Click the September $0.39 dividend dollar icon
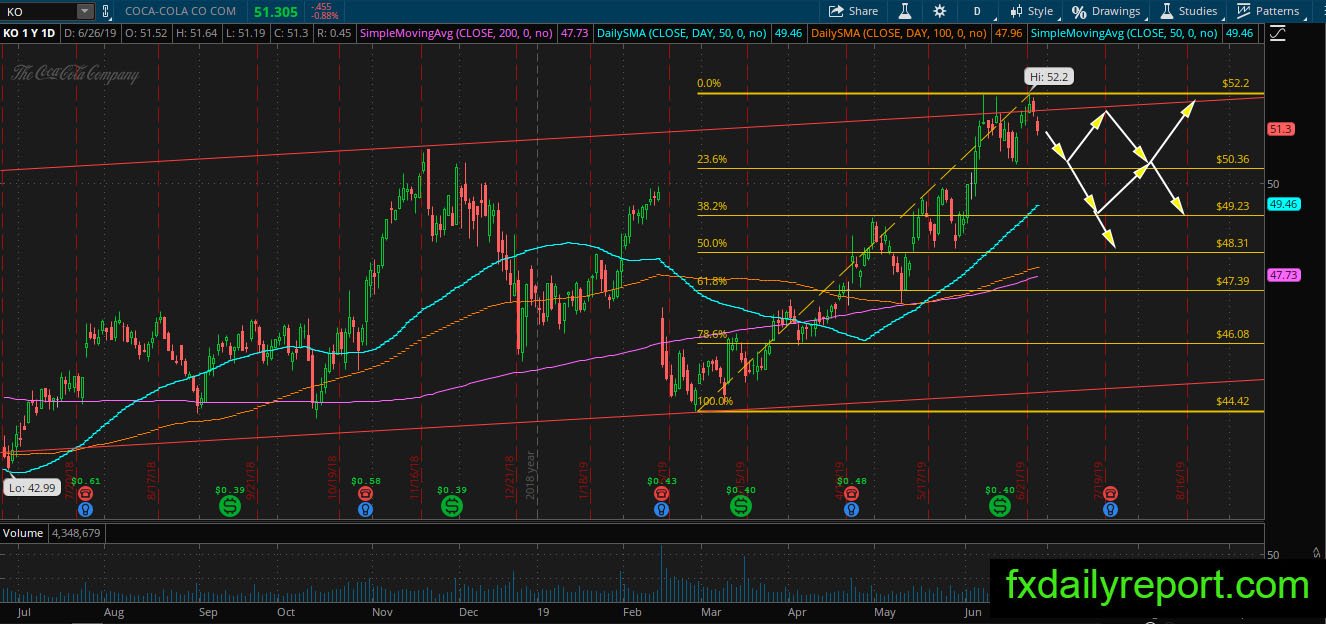1326x624 pixels. (230, 507)
